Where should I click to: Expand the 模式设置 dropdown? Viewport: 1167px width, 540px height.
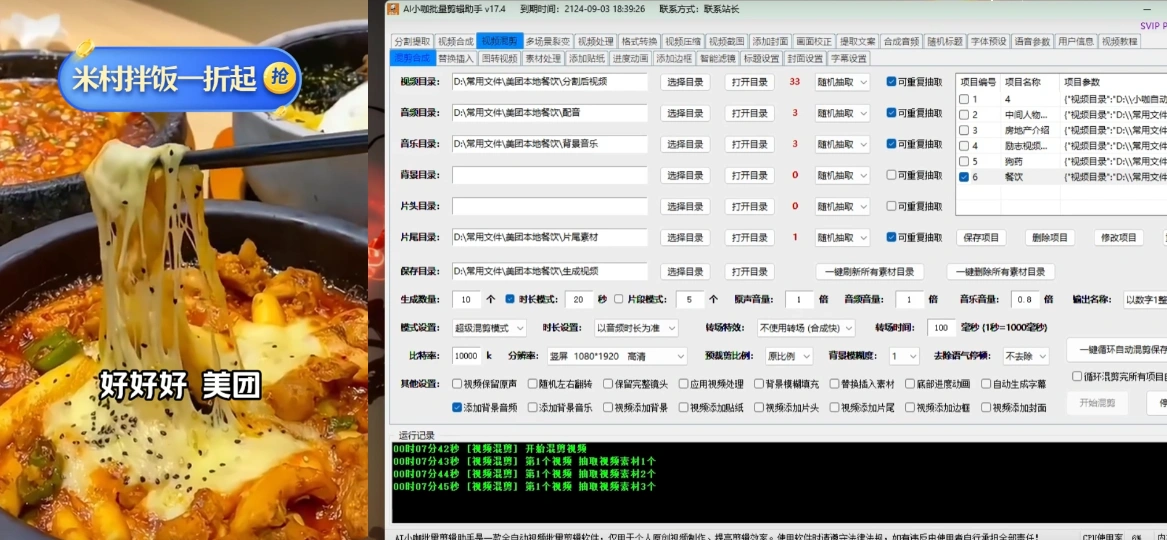tap(490, 328)
